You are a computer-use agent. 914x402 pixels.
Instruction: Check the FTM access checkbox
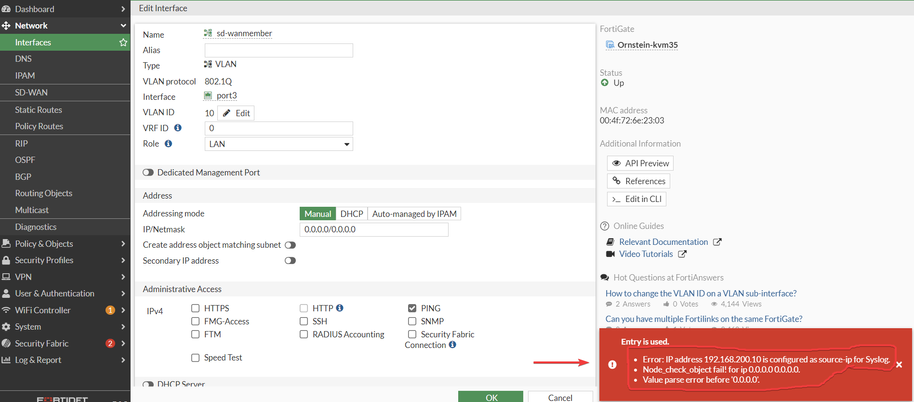click(196, 334)
